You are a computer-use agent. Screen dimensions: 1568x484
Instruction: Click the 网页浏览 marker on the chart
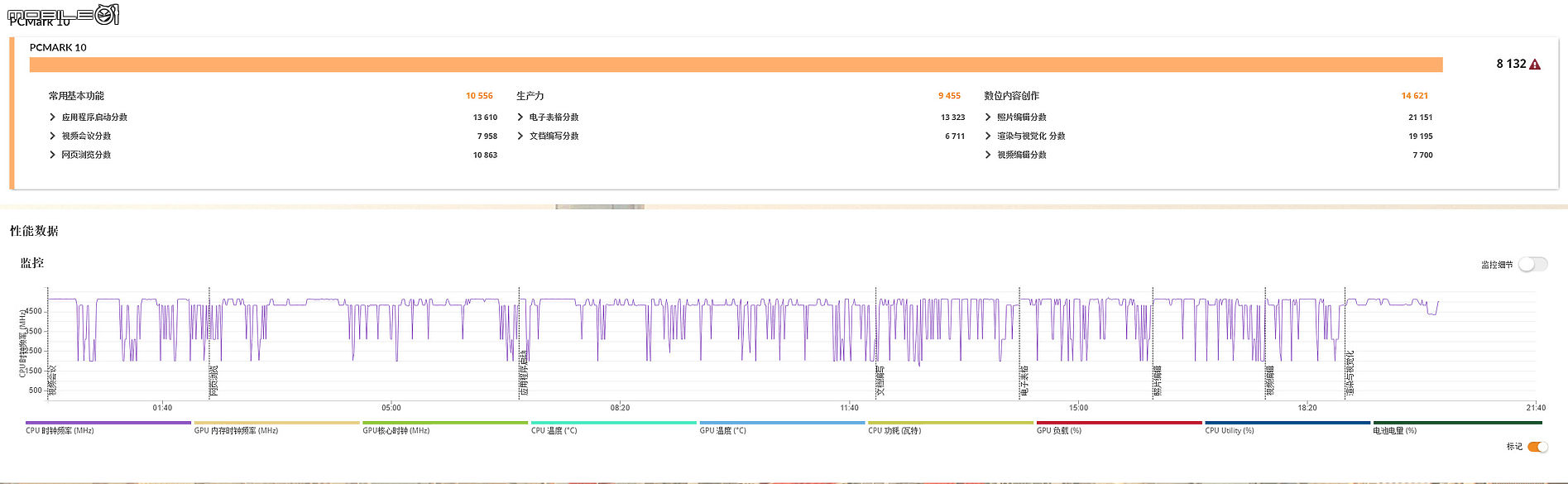[214, 381]
